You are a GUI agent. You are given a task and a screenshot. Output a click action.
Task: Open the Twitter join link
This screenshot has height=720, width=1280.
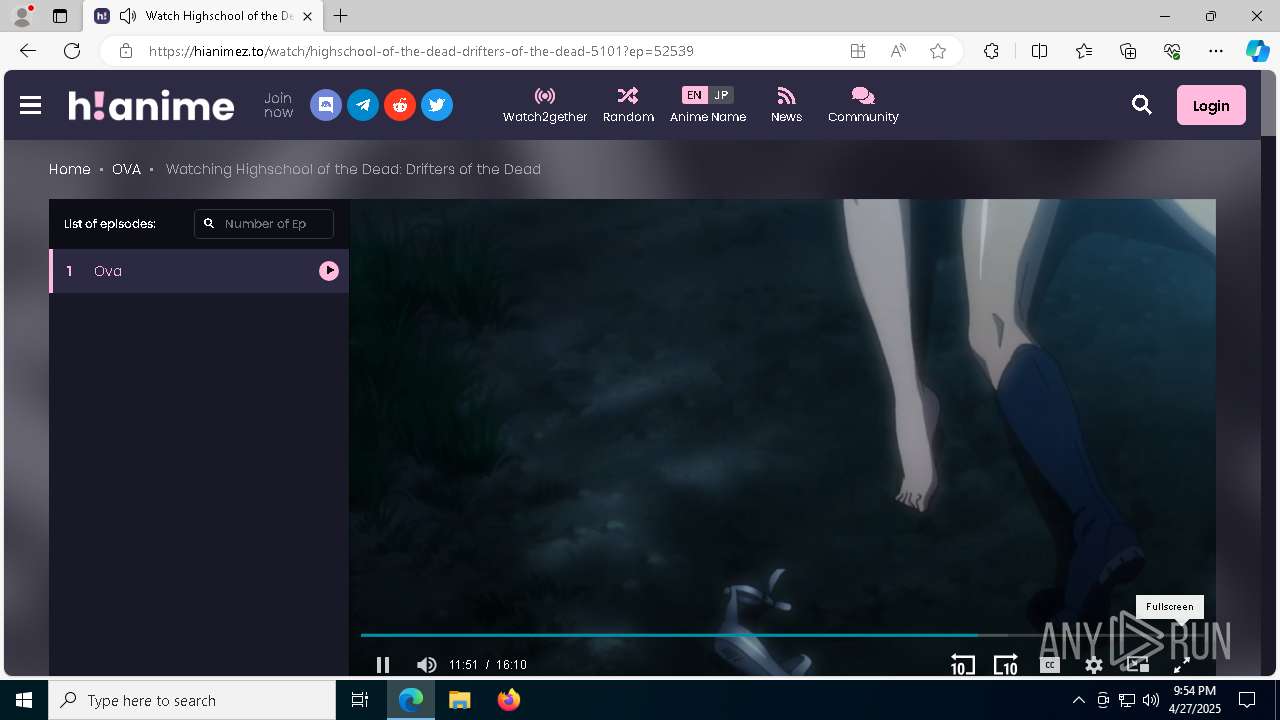[x=437, y=105]
